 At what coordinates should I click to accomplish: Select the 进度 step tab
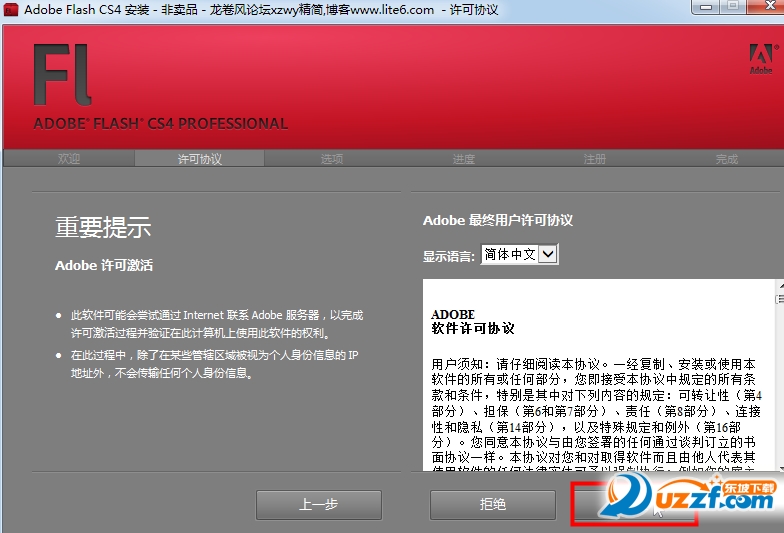tap(464, 158)
